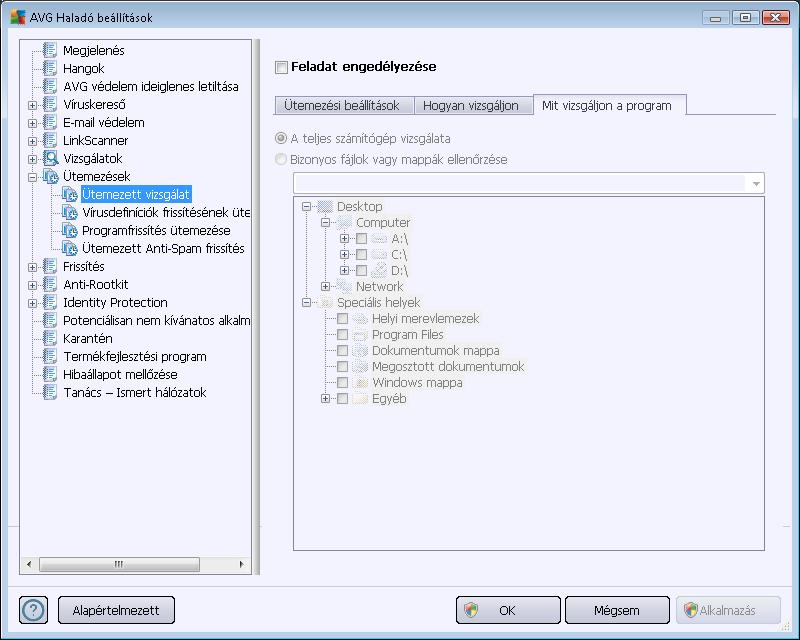The height and width of the screenshot is (640, 800).
Task: Click the Programfrissítés ütemezése icon
Action: click(x=69, y=230)
